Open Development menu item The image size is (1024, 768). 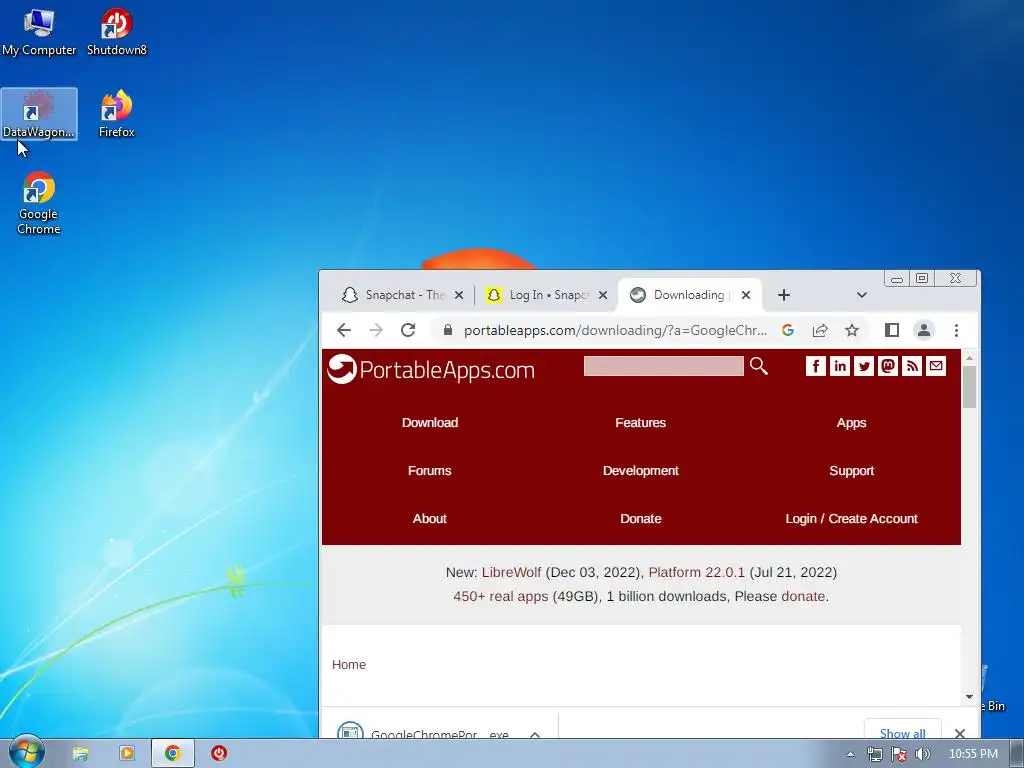[641, 471]
